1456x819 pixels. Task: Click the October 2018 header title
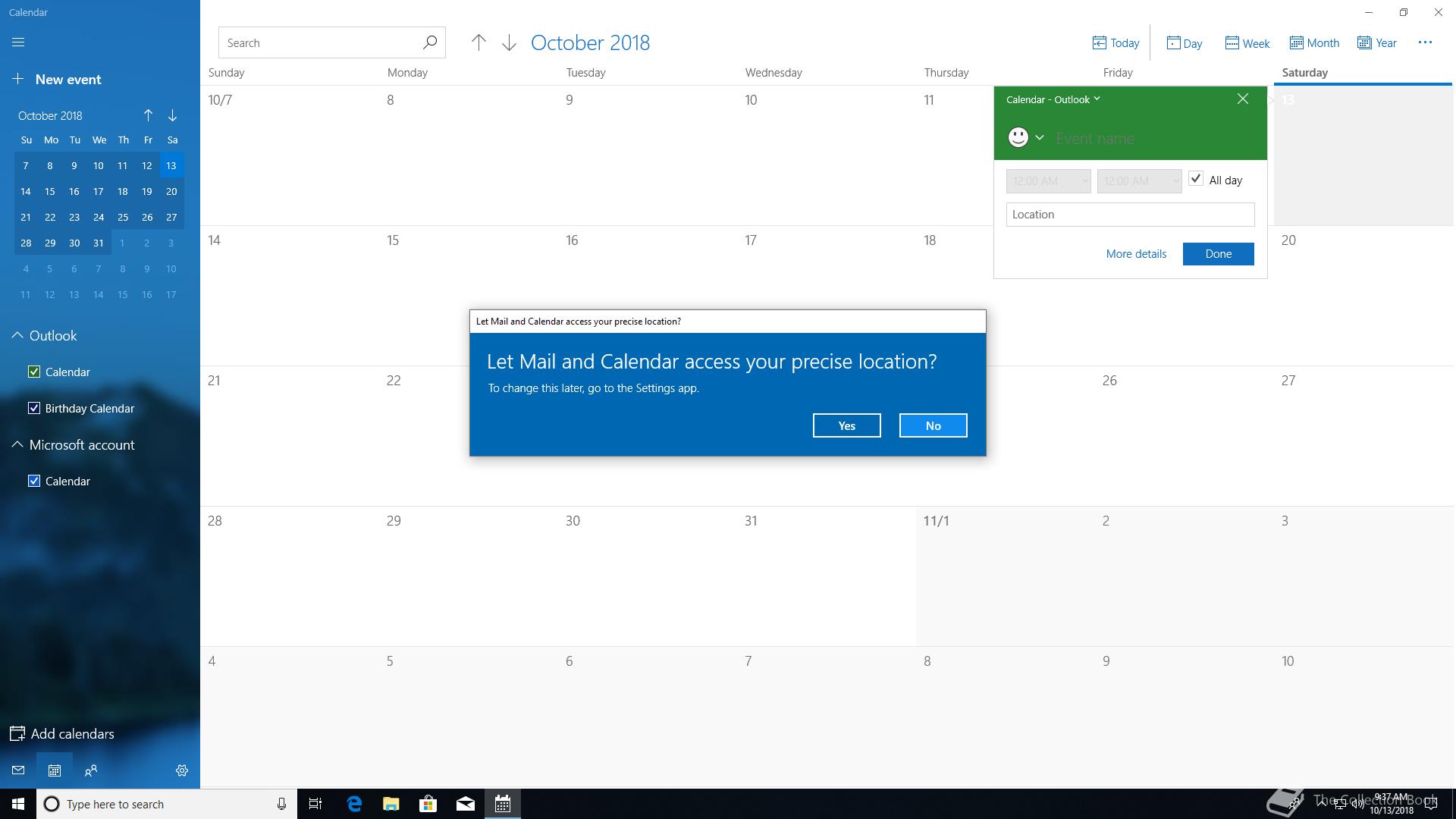[590, 42]
